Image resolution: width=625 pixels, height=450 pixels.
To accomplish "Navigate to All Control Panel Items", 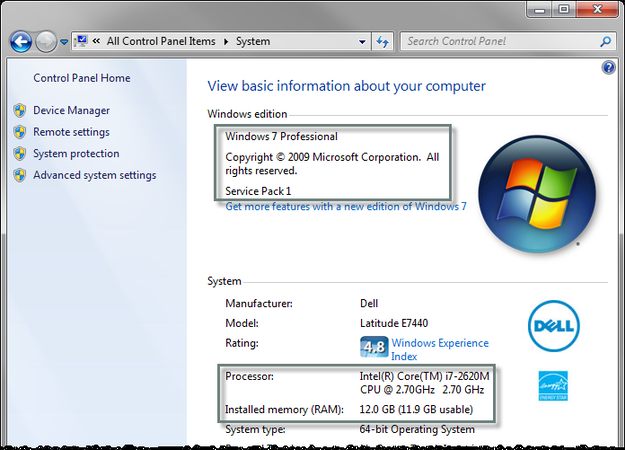I will tap(161, 41).
